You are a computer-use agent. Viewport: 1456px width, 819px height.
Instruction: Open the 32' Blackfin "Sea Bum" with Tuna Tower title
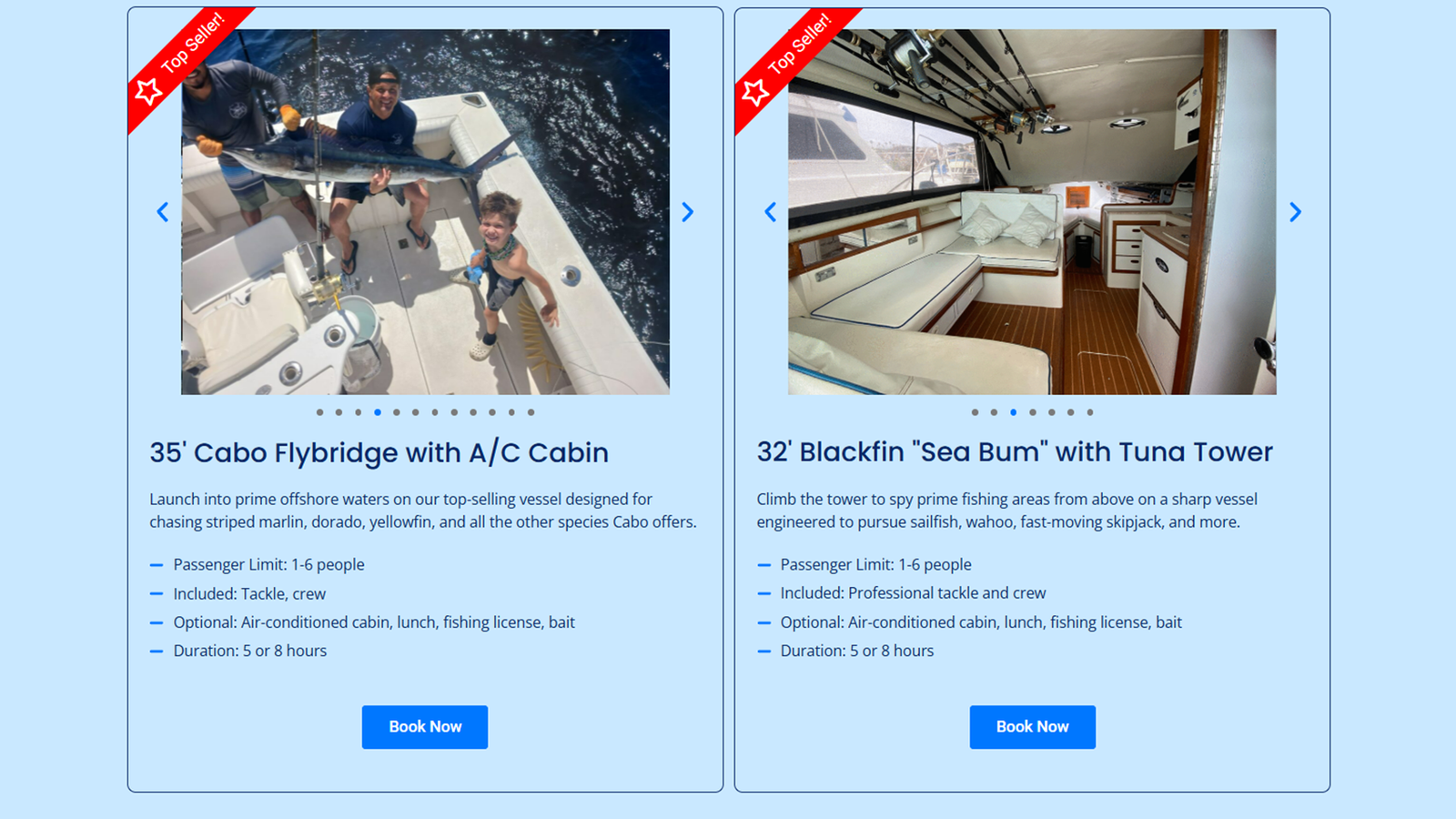pos(1015,452)
